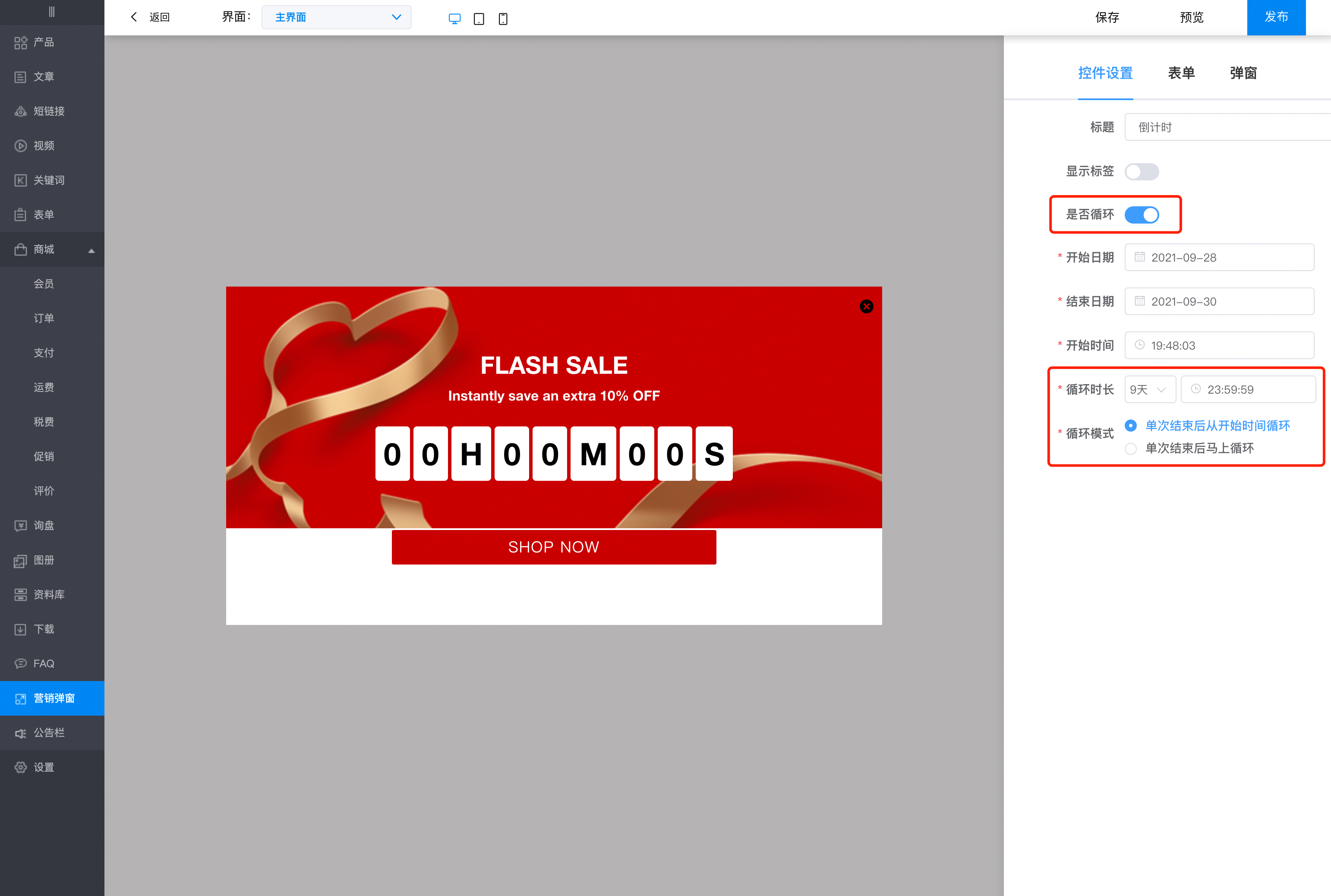Image resolution: width=1331 pixels, height=896 pixels.
Task: Close the flash sale popup
Action: point(866,307)
